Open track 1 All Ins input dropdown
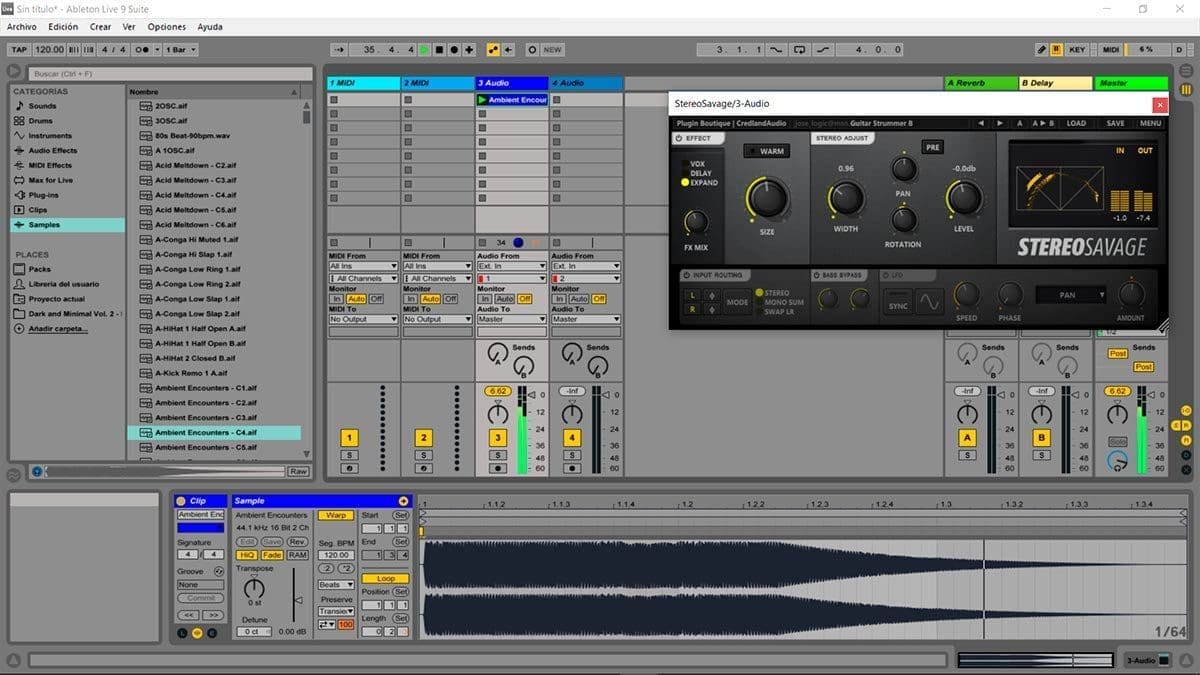Viewport: 1200px width, 675px height. pyautogui.click(x=363, y=266)
